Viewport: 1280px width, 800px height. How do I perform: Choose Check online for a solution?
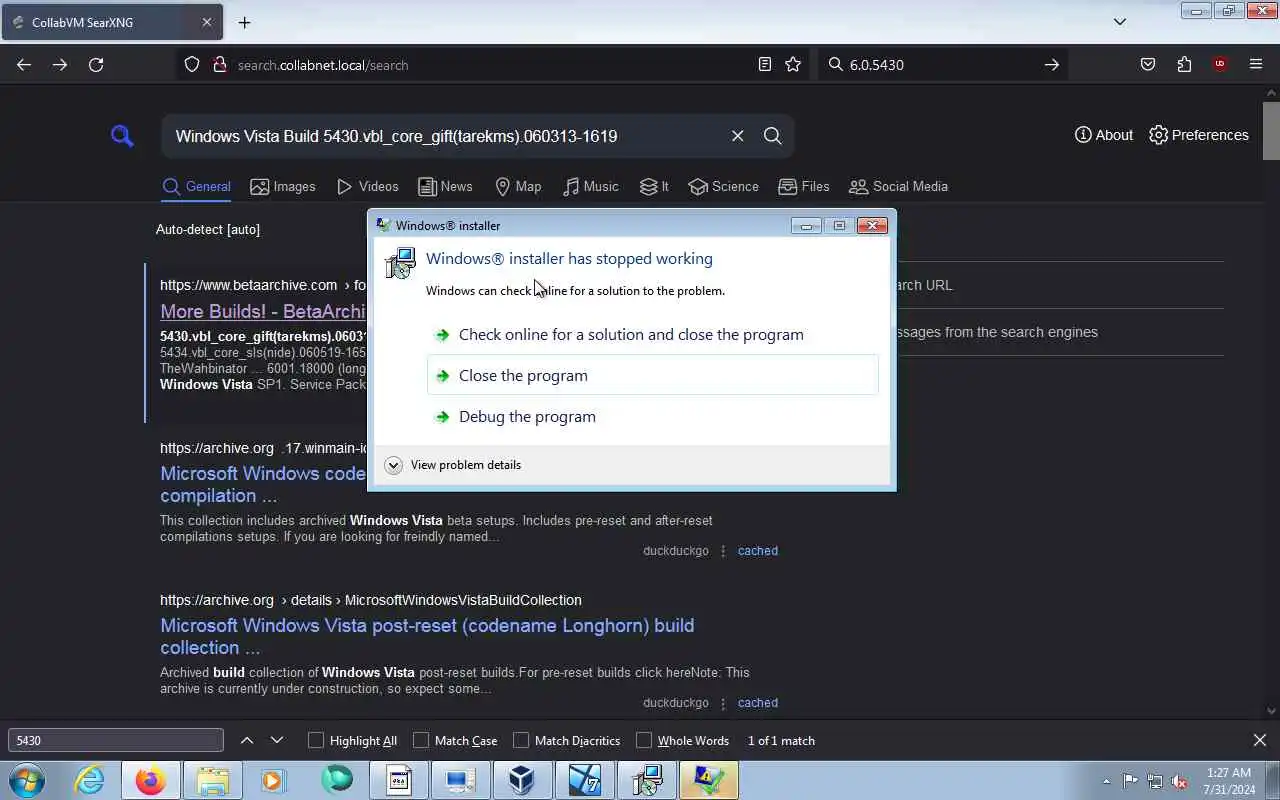pyautogui.click(x=653, y=334)
